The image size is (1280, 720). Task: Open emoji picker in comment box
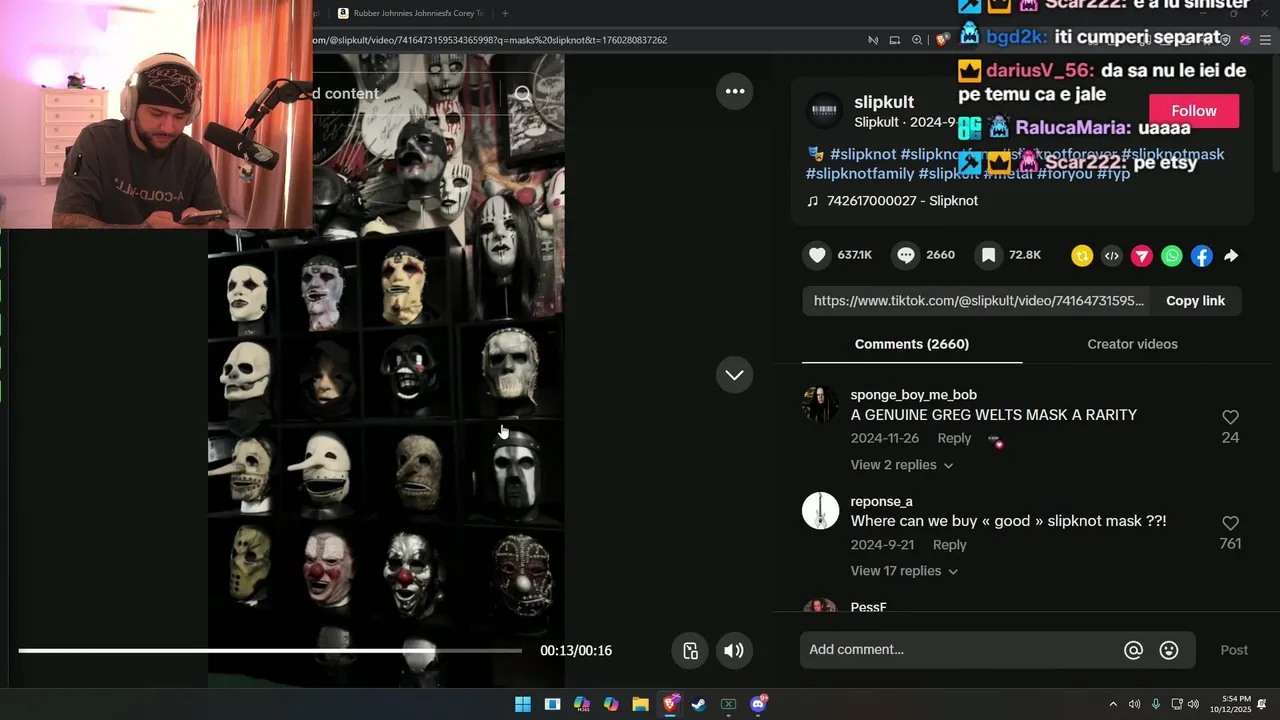1169,650
